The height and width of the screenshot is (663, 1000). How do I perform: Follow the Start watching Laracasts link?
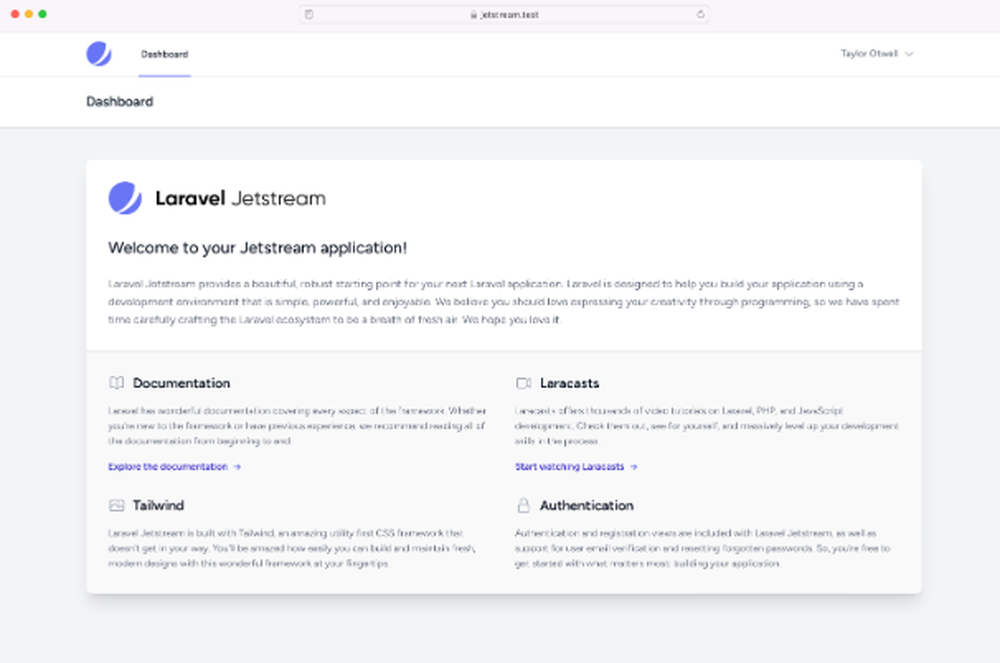point(570,467)
